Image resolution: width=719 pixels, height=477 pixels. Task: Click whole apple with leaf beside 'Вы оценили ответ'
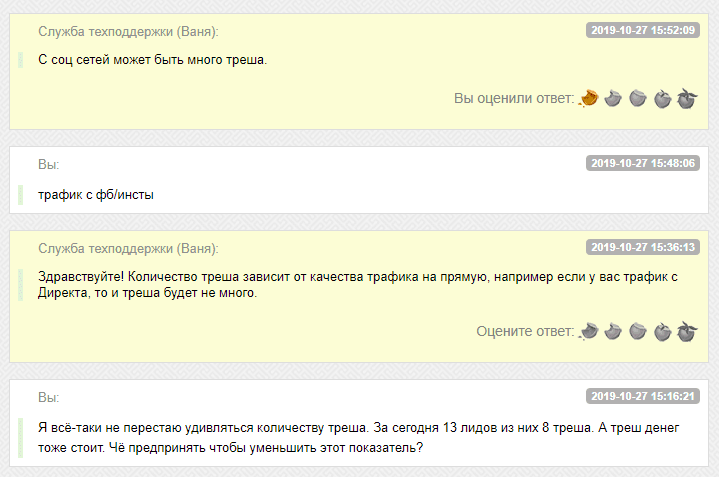(686, 98)
